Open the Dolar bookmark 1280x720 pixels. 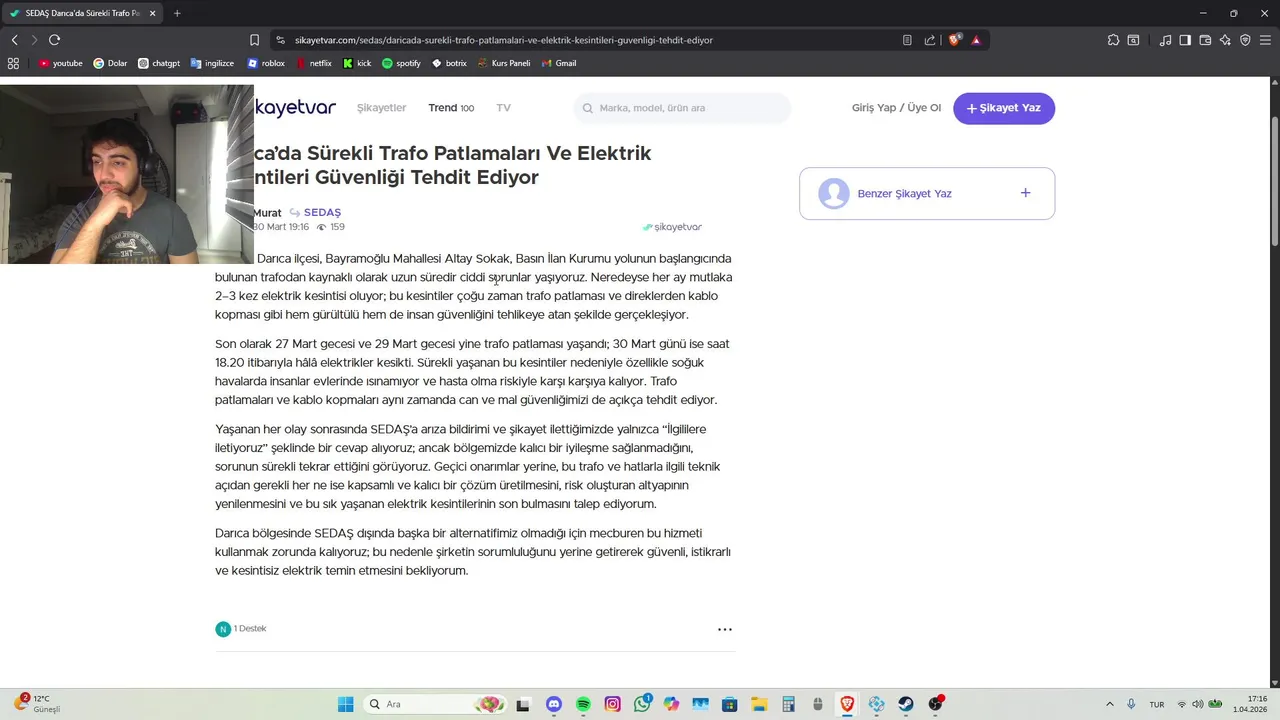pyautogui.click(x=110, y=63)
